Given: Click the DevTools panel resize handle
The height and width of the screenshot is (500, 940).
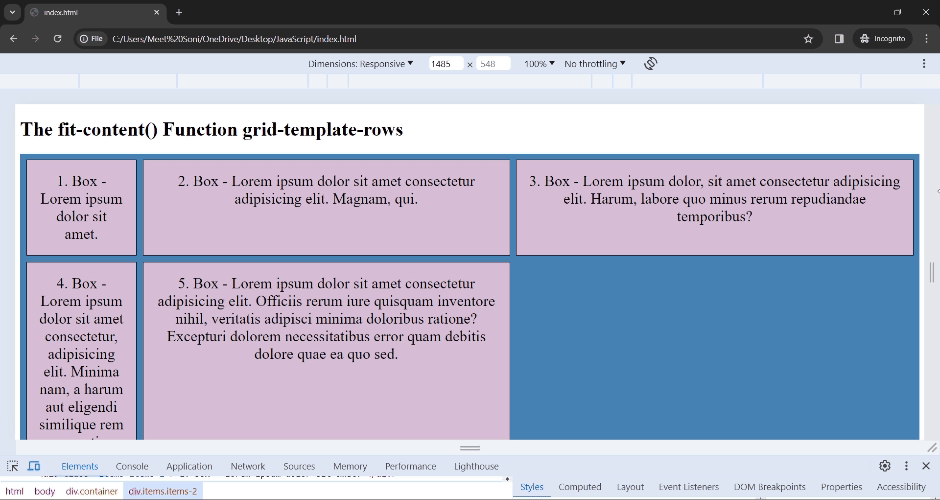Looking at the screenshot, I should pyautogui.click(x=470, y=448).
